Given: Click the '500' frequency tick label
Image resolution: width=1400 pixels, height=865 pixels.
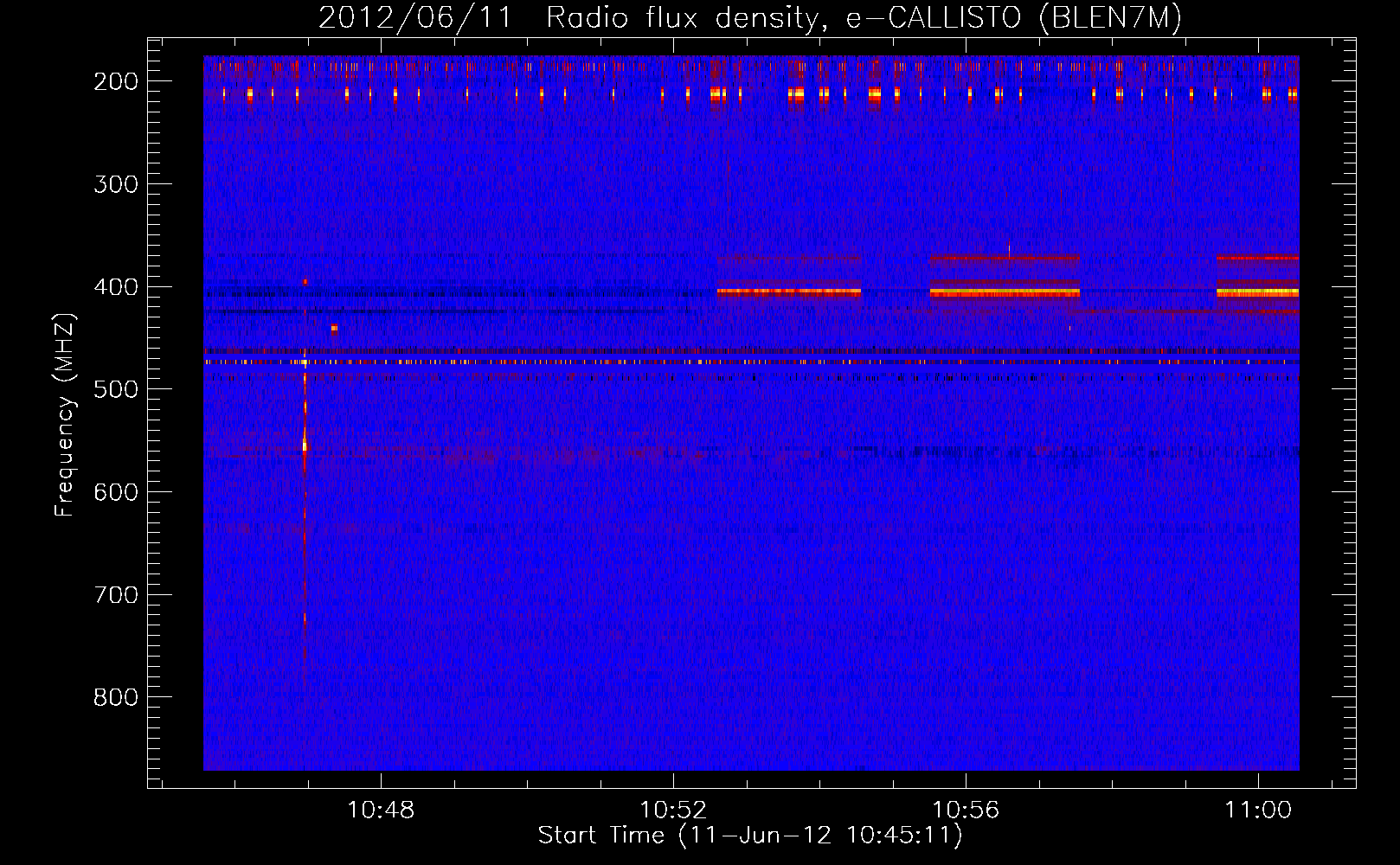Looking at the screenshot, I should [116, 389].
